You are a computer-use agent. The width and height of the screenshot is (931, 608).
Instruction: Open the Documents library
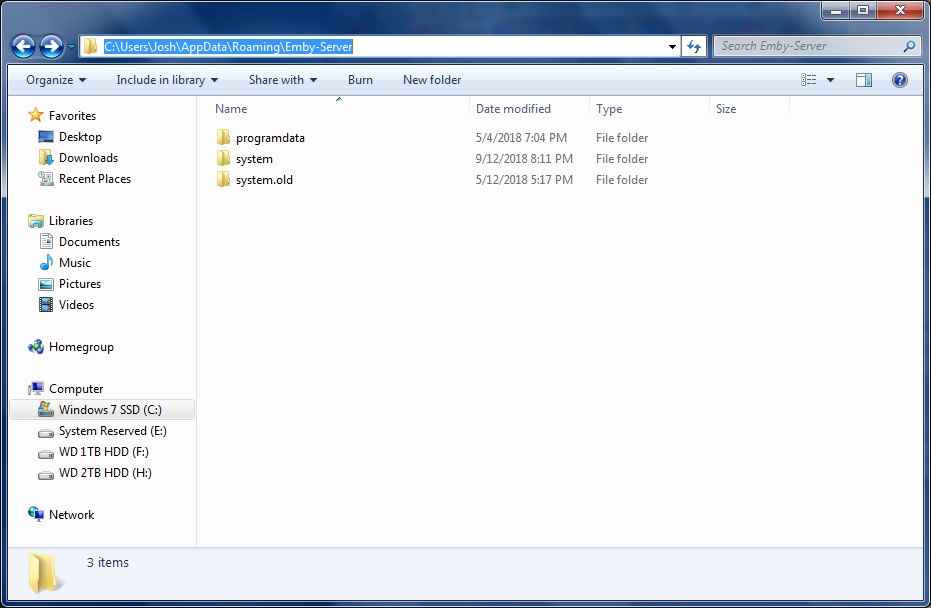point(89,242)
